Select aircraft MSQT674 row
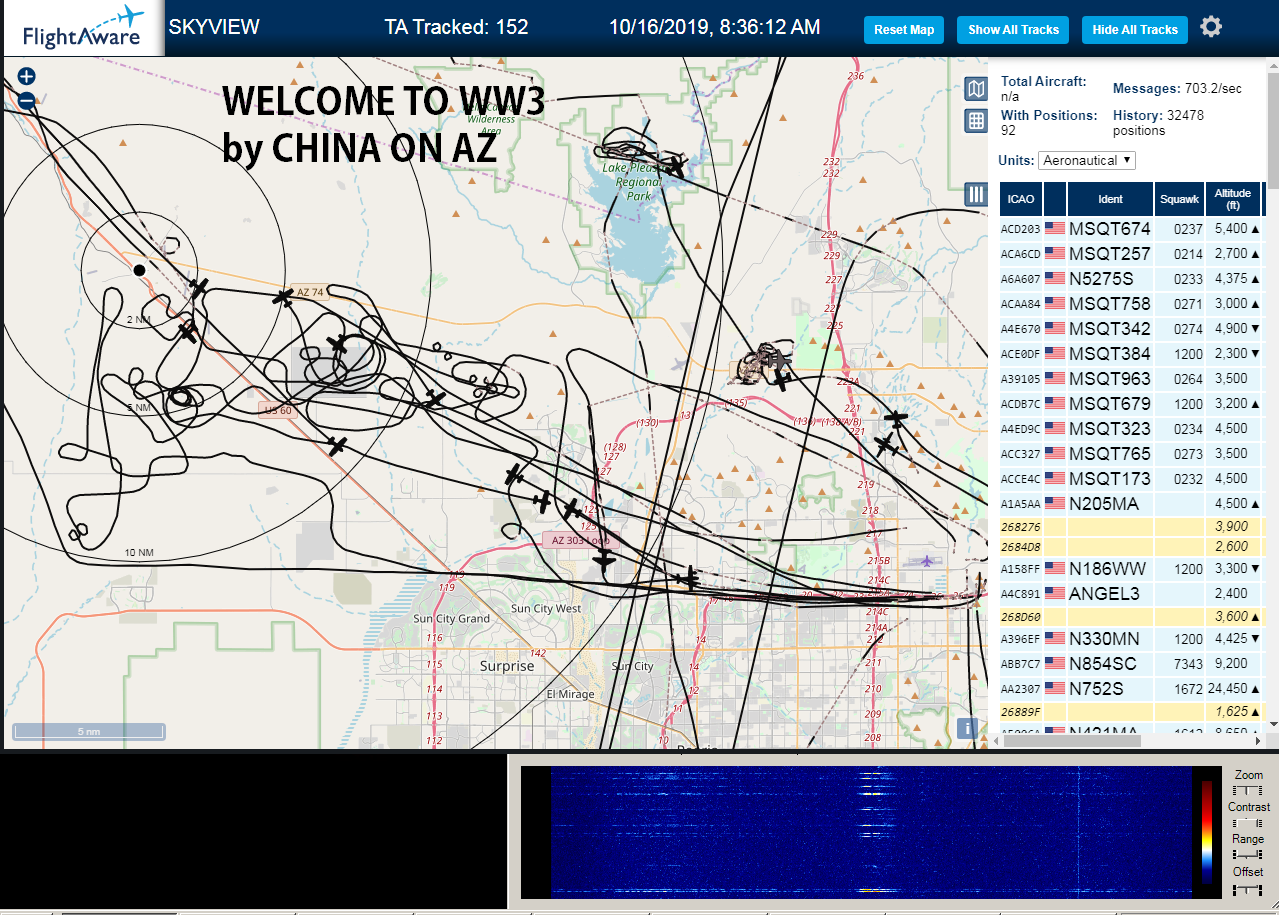This screenshot has width=1279, height=915. [1132, 229]
